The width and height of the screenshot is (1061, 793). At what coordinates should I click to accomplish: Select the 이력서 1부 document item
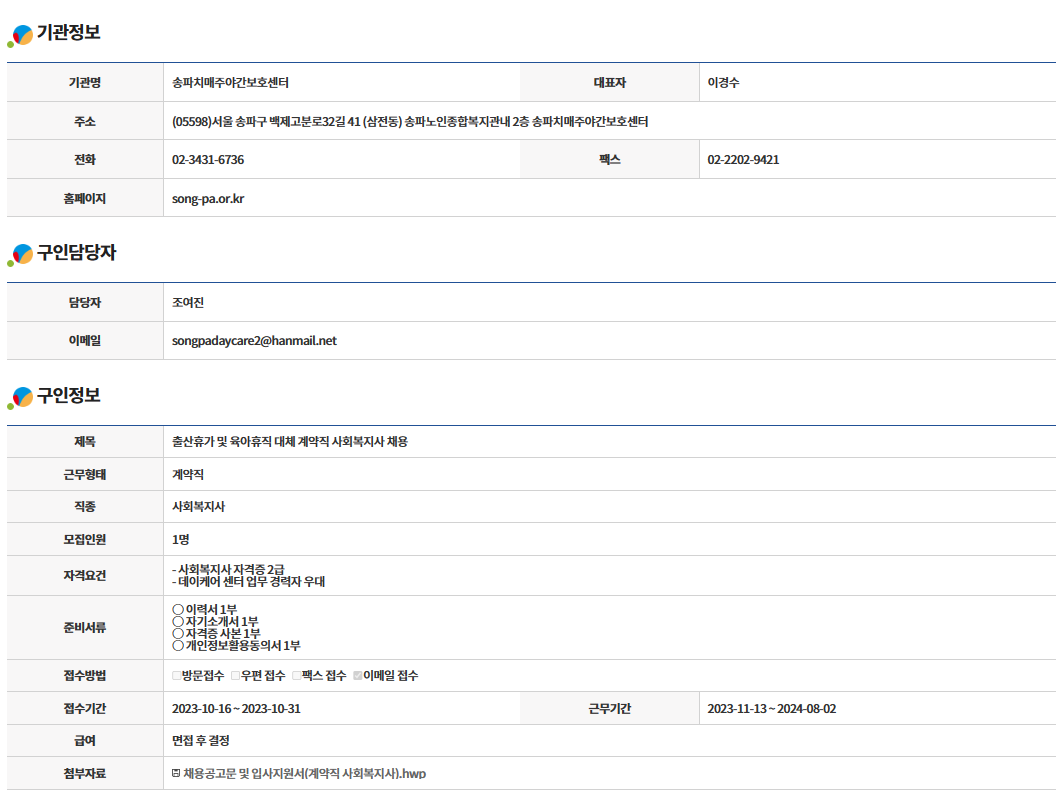point(204,609)
